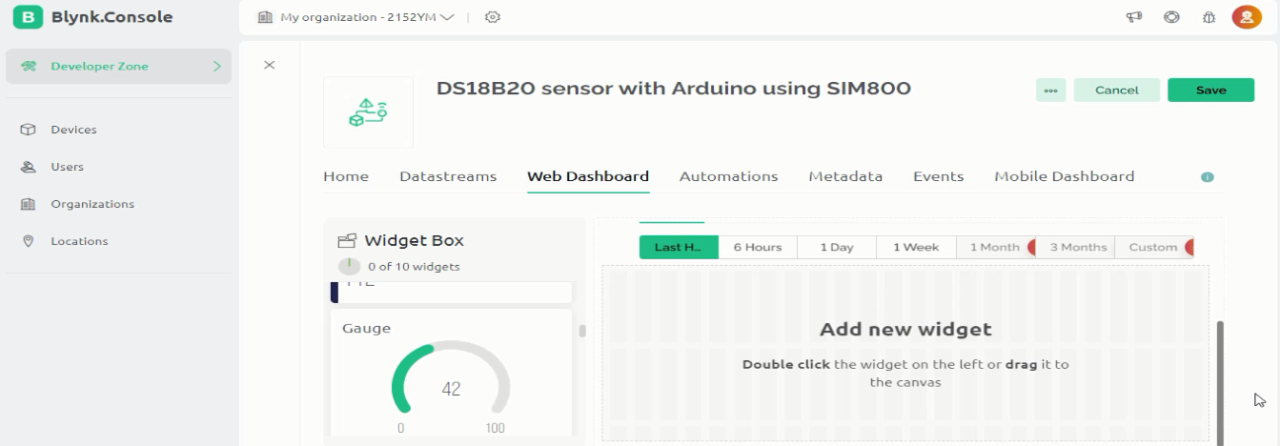Screen dimensions: 1280x446
Task: Open the user profile avatar
Action: [x=1246, y=17]
